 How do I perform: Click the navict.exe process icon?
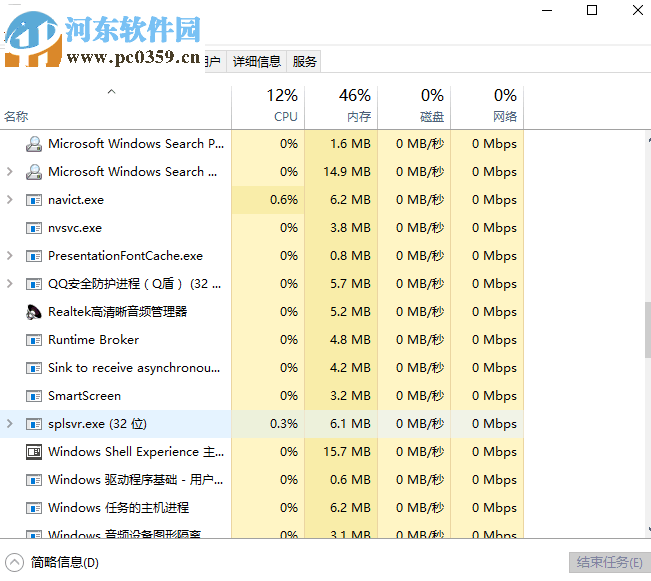coord(34,200)
